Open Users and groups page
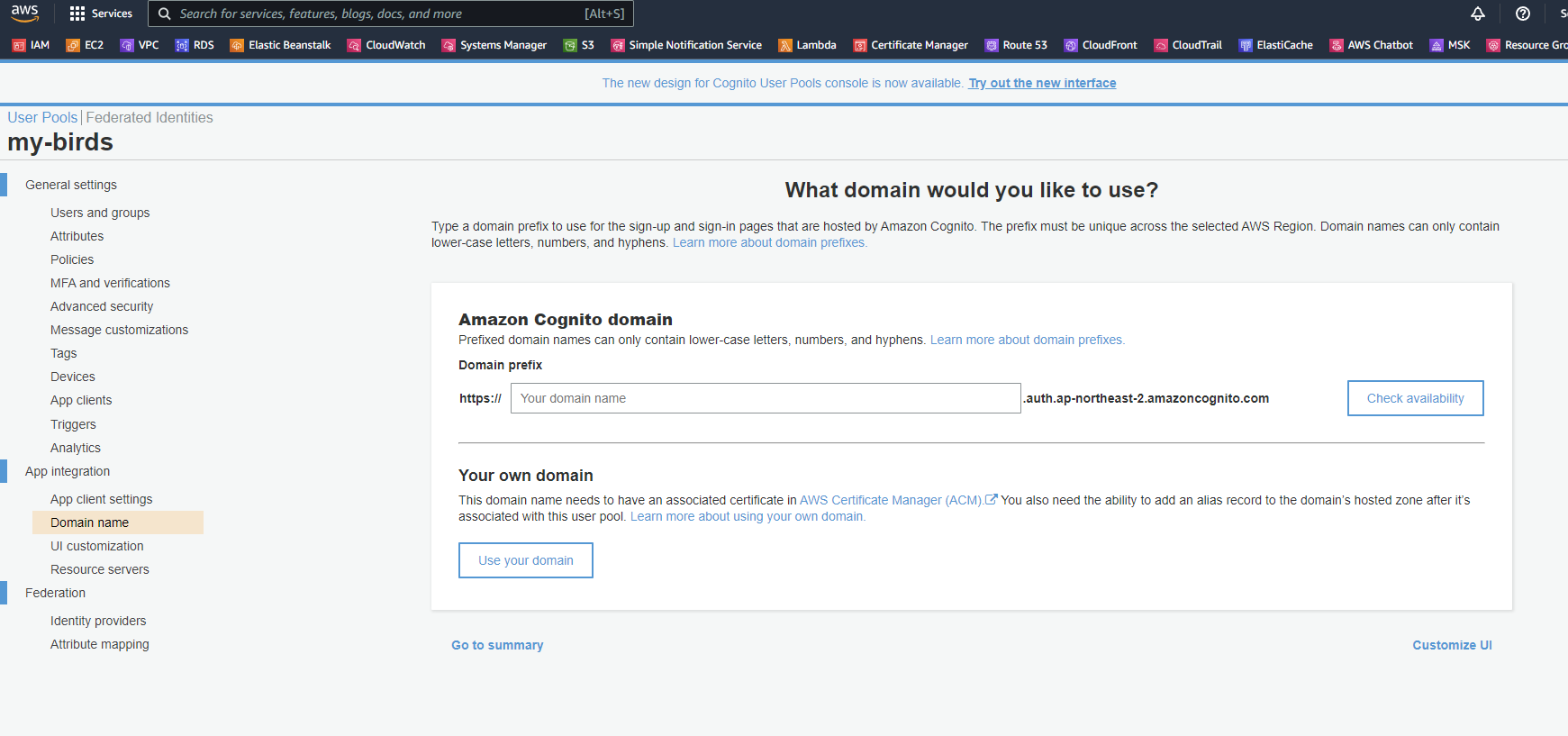 click(x=100, y=213)
